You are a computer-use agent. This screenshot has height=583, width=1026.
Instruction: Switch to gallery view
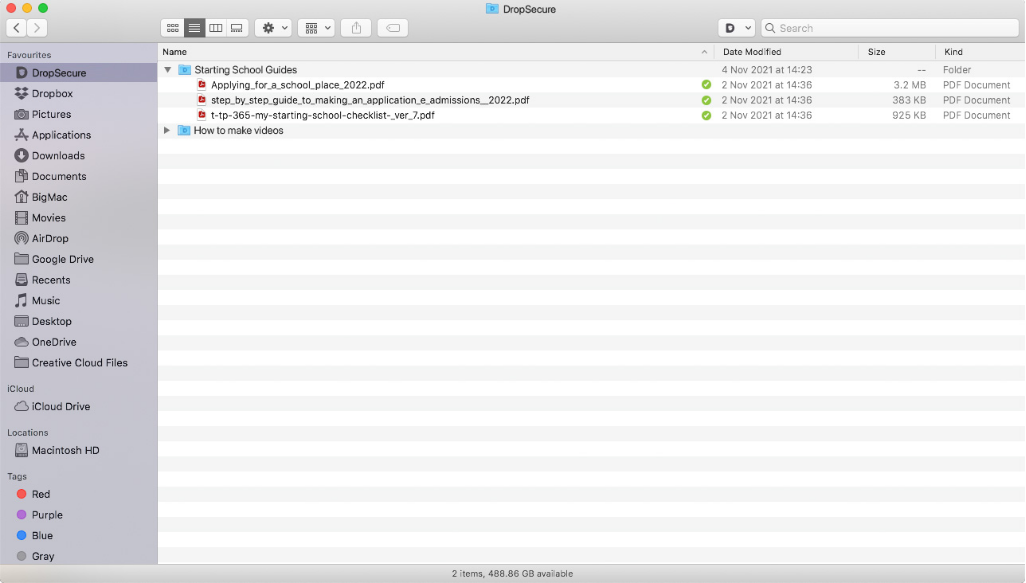pos(237,28)
